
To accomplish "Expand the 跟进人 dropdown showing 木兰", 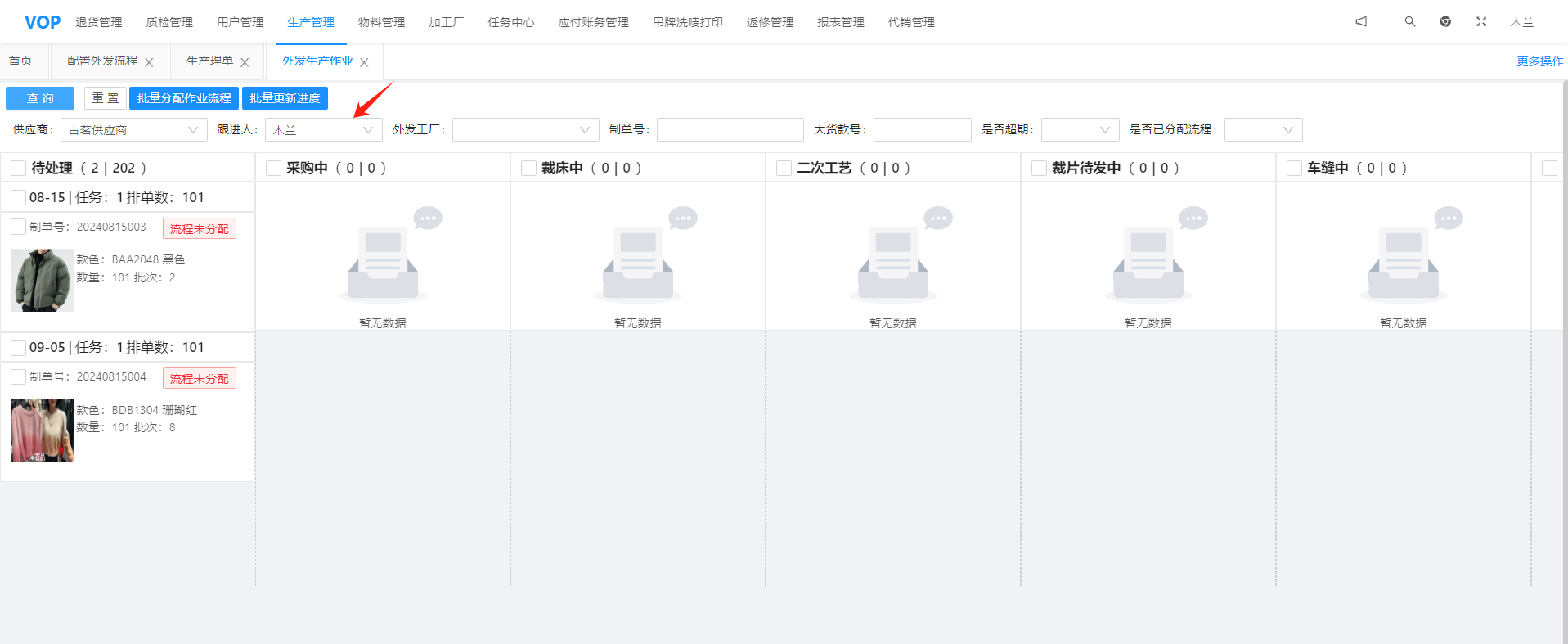I will click(x=323, y=130).
